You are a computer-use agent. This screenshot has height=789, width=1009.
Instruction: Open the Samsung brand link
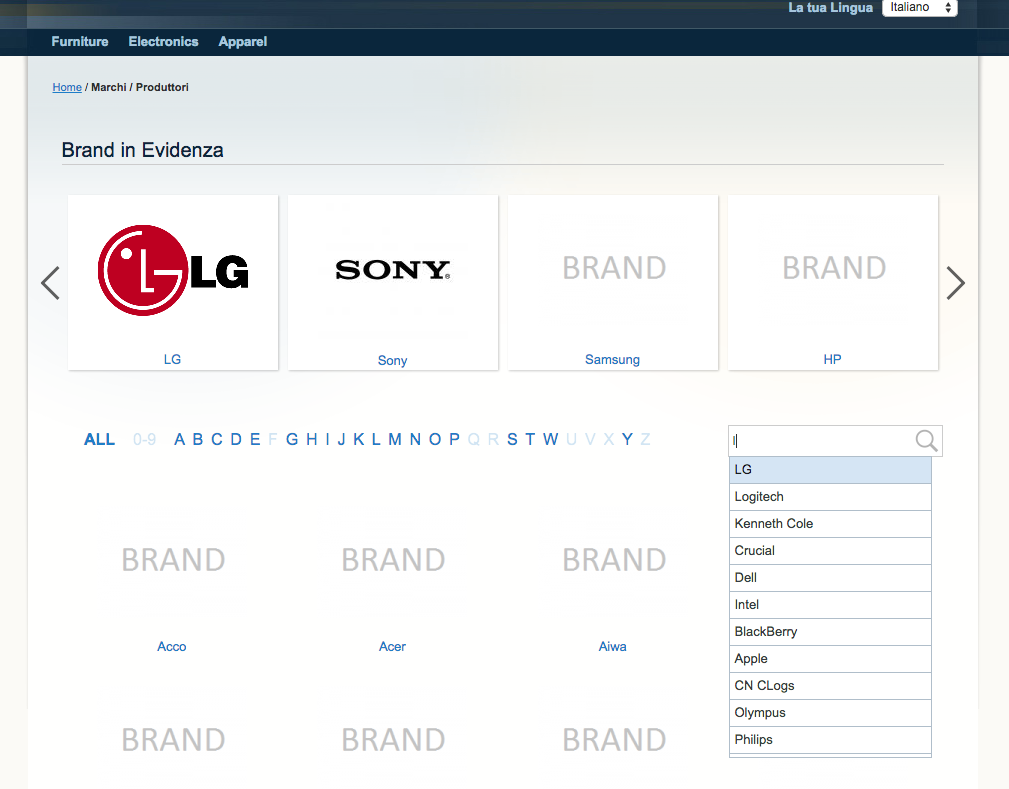point(613,360)
